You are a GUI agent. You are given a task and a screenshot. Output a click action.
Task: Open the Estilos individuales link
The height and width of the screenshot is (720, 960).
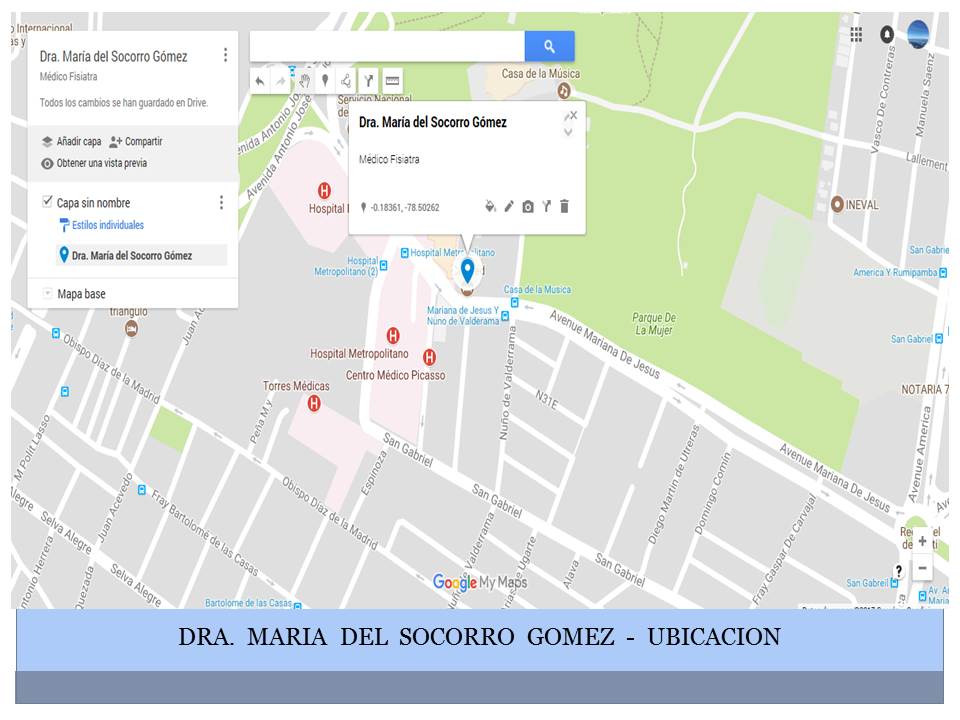(x=107, y=226)
